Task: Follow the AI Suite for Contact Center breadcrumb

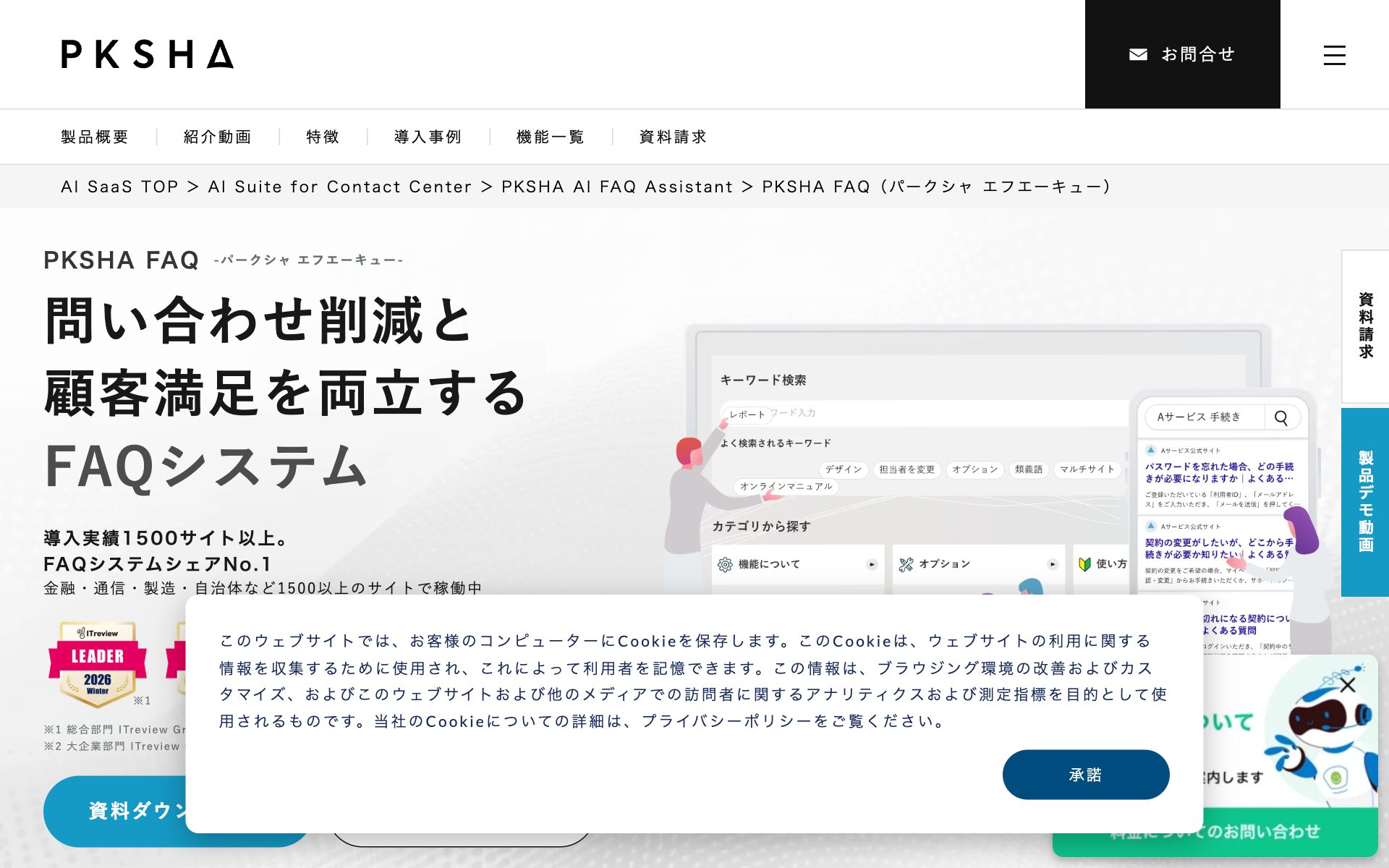Action: 340,187
